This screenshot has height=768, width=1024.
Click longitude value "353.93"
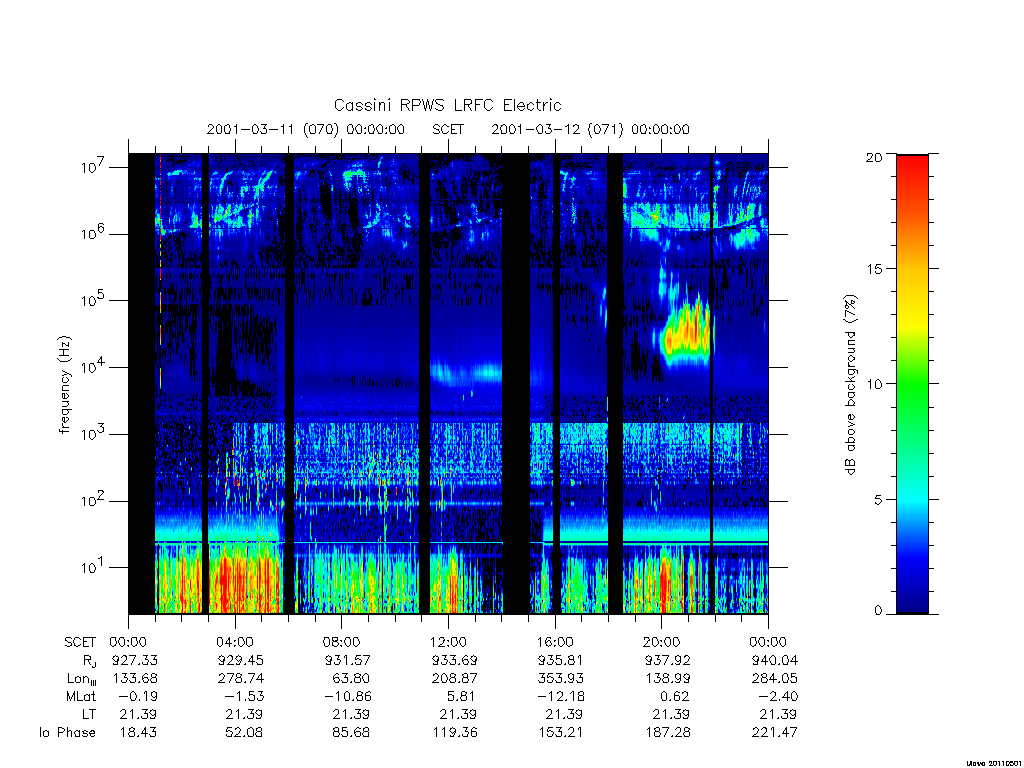tap(561, 679)
